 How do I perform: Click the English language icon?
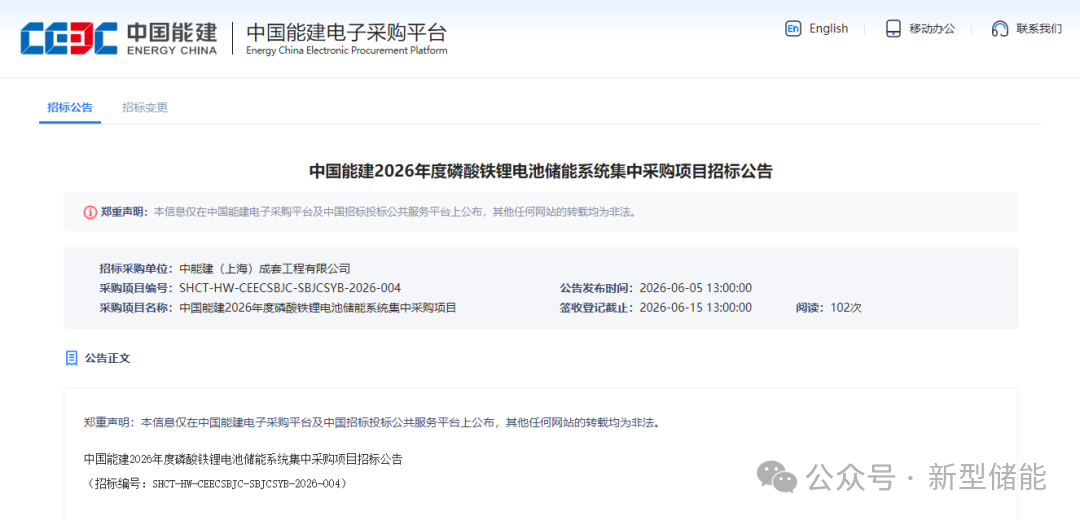coord(793,28)
